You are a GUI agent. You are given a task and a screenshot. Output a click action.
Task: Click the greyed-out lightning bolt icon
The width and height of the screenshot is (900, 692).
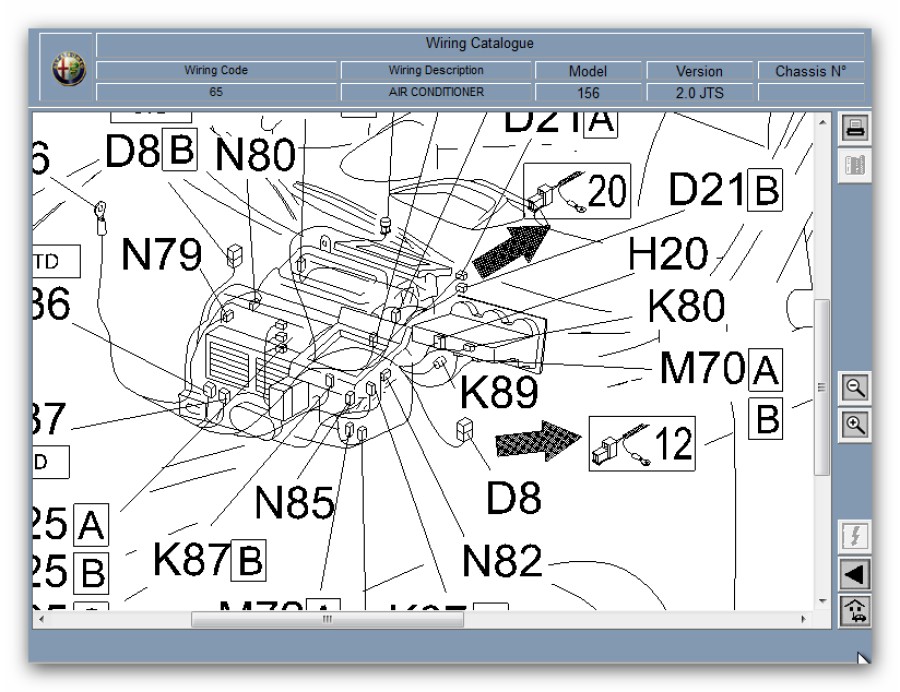click(x=856, y=537)
